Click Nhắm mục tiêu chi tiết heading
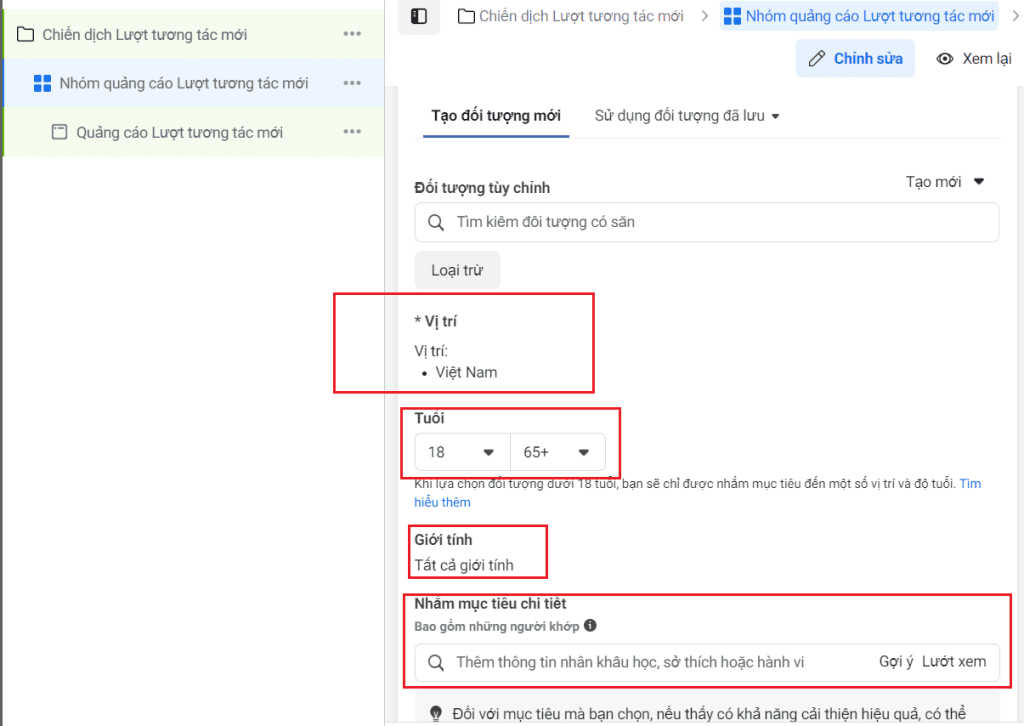The height and width of the screenshot is (726, 1024). tap(490, 604)
